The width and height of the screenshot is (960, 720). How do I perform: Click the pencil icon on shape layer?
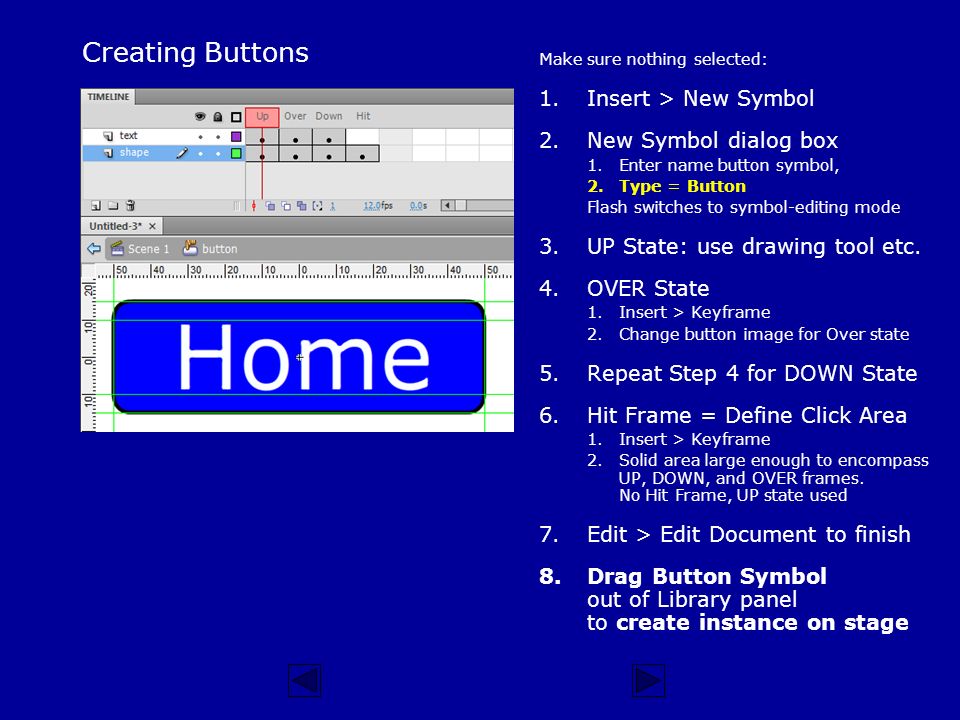(182, 153)
